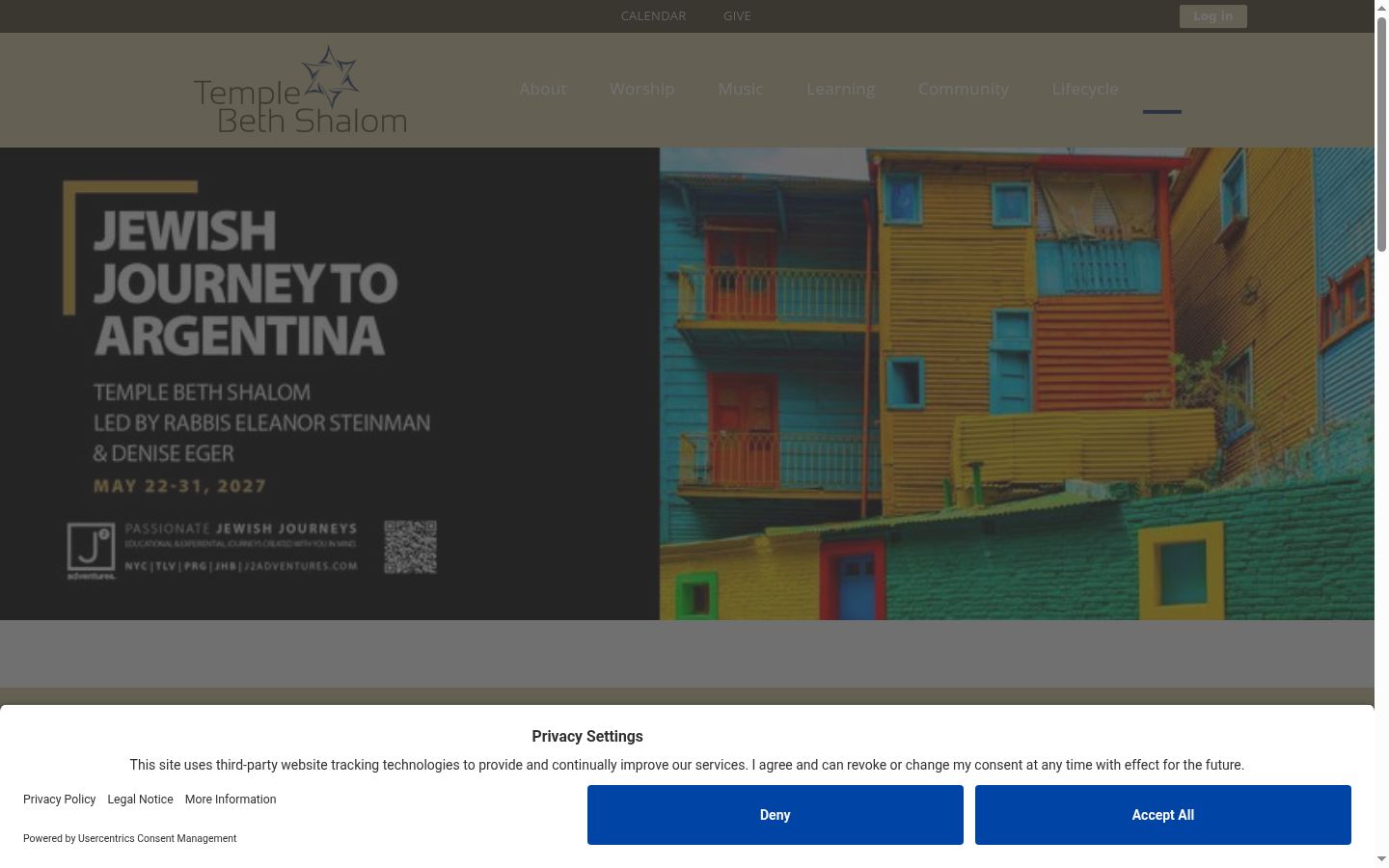Open the Learning menu

[x=840, y=89]
